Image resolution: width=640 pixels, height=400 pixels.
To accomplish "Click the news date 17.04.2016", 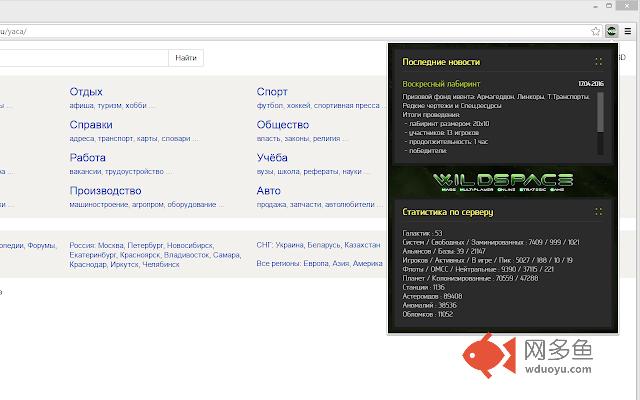I will 591,84.
